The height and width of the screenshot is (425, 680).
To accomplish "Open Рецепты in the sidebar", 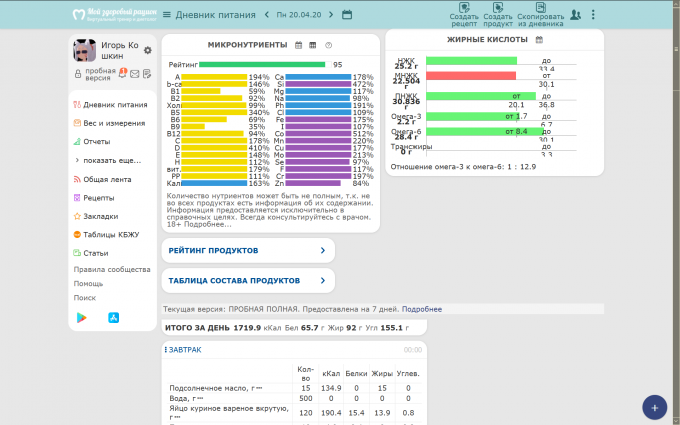I will click(98, 198).
